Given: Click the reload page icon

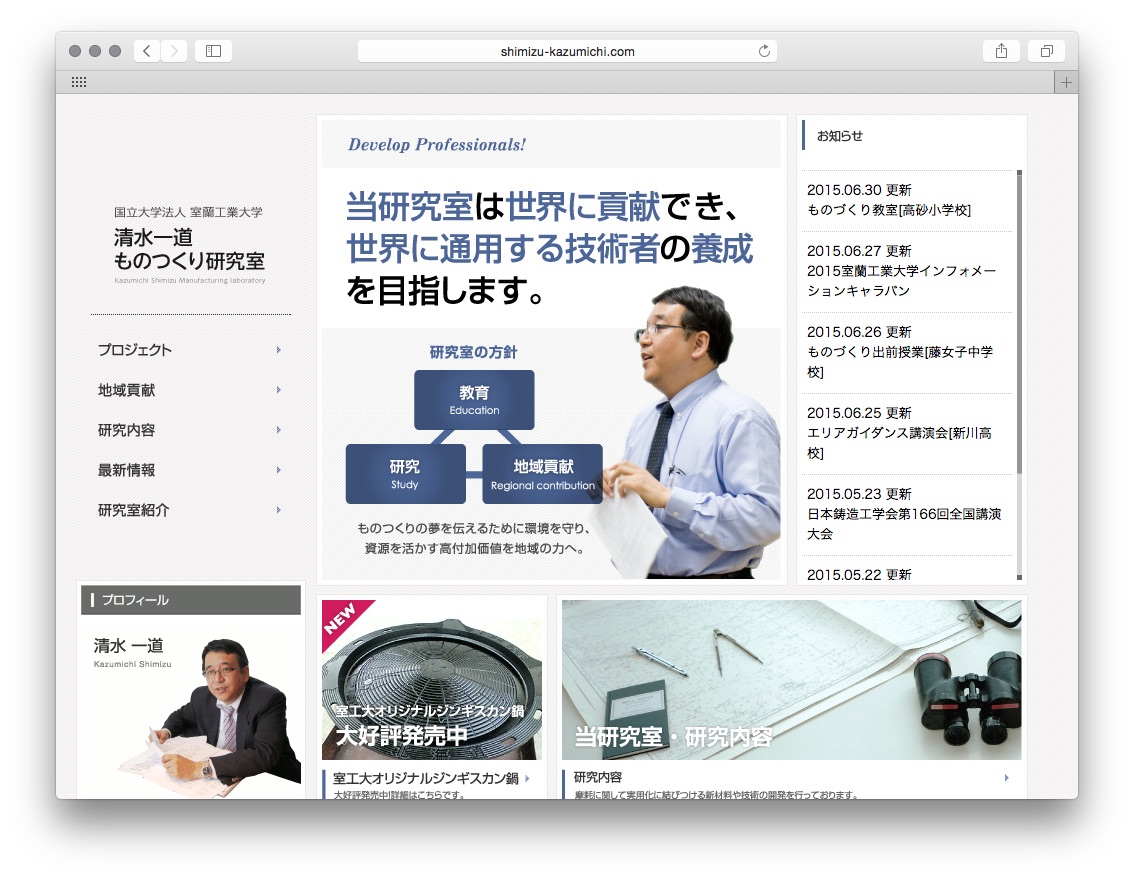Looking at the screenshot, I should (x=765, y=51).
